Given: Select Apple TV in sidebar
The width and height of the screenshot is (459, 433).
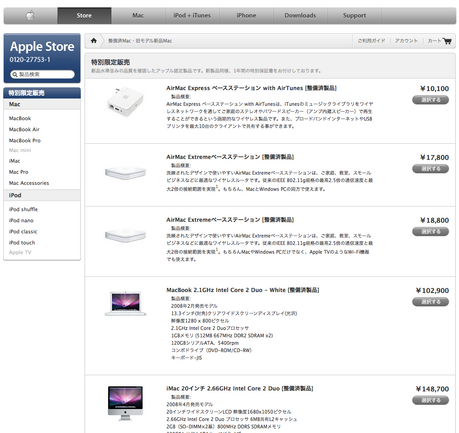Looking at the screenshot, I should [20, 252].
